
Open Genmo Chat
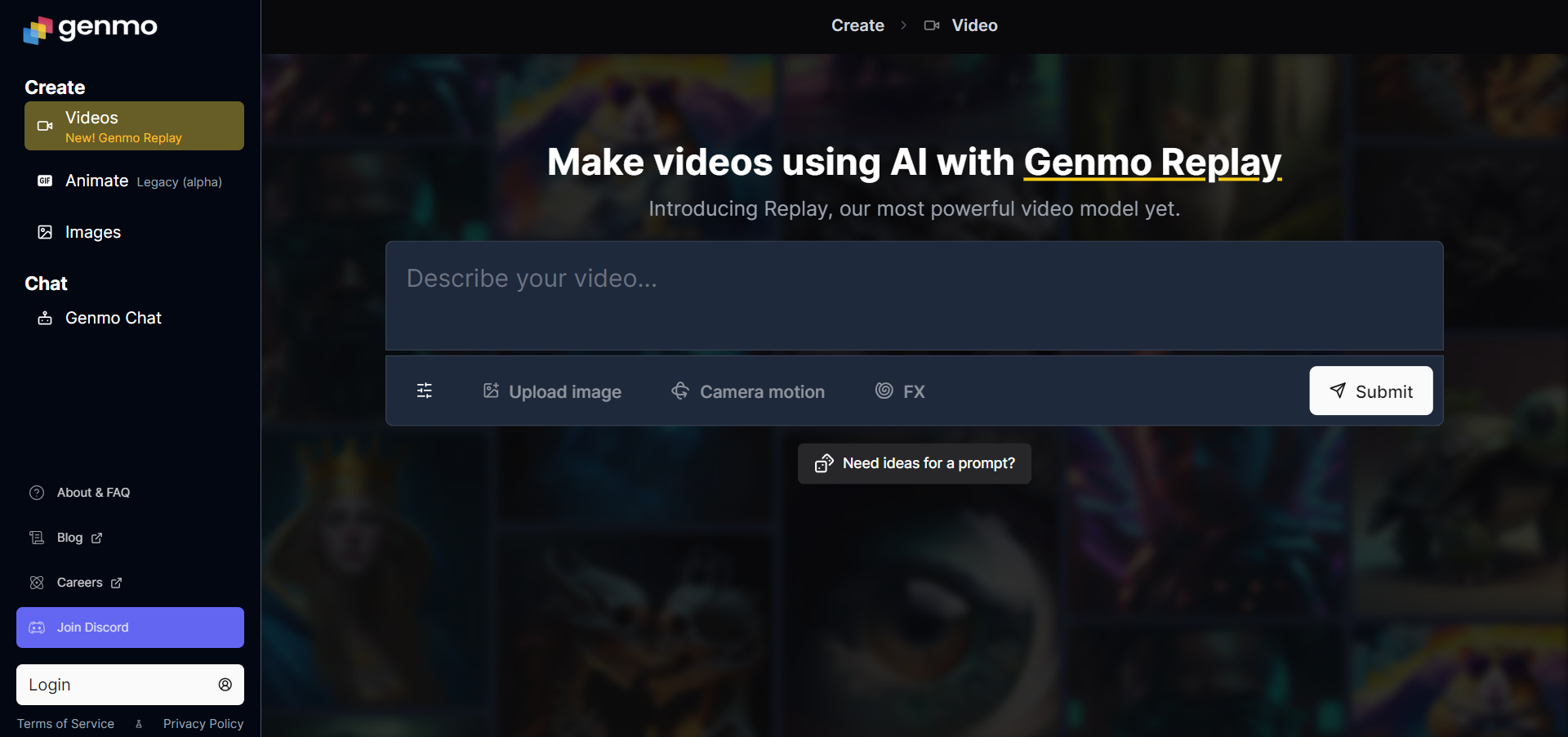(134, 318)
